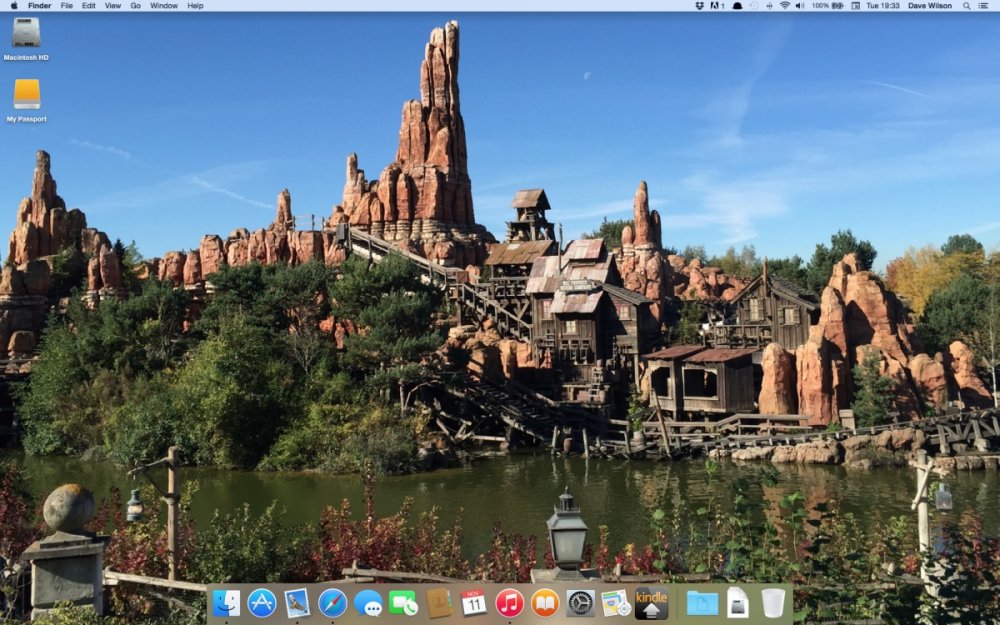Image resolution: width=1000 pixels, height=625 pixels.
Task: Open iBooks from the dock
Action: (545, 603)
